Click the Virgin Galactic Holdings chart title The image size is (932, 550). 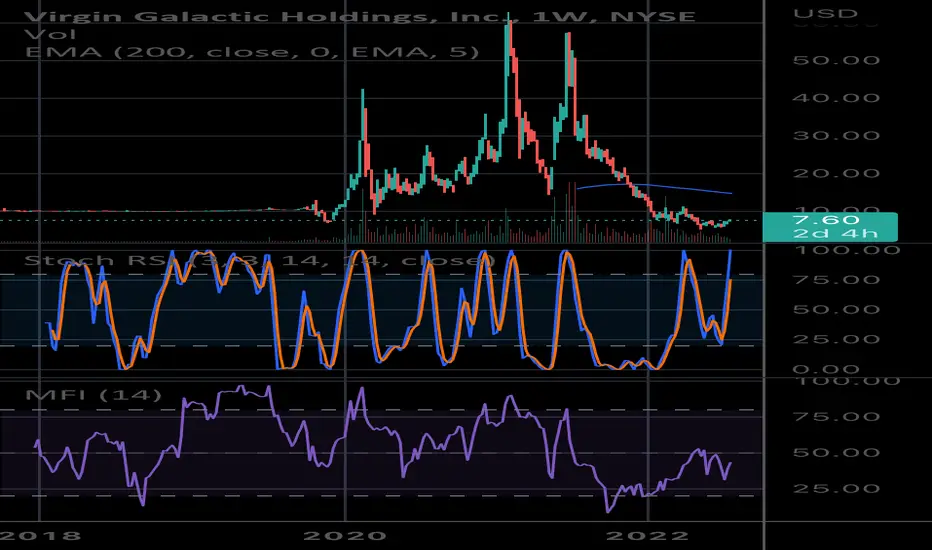coord(360,16)
